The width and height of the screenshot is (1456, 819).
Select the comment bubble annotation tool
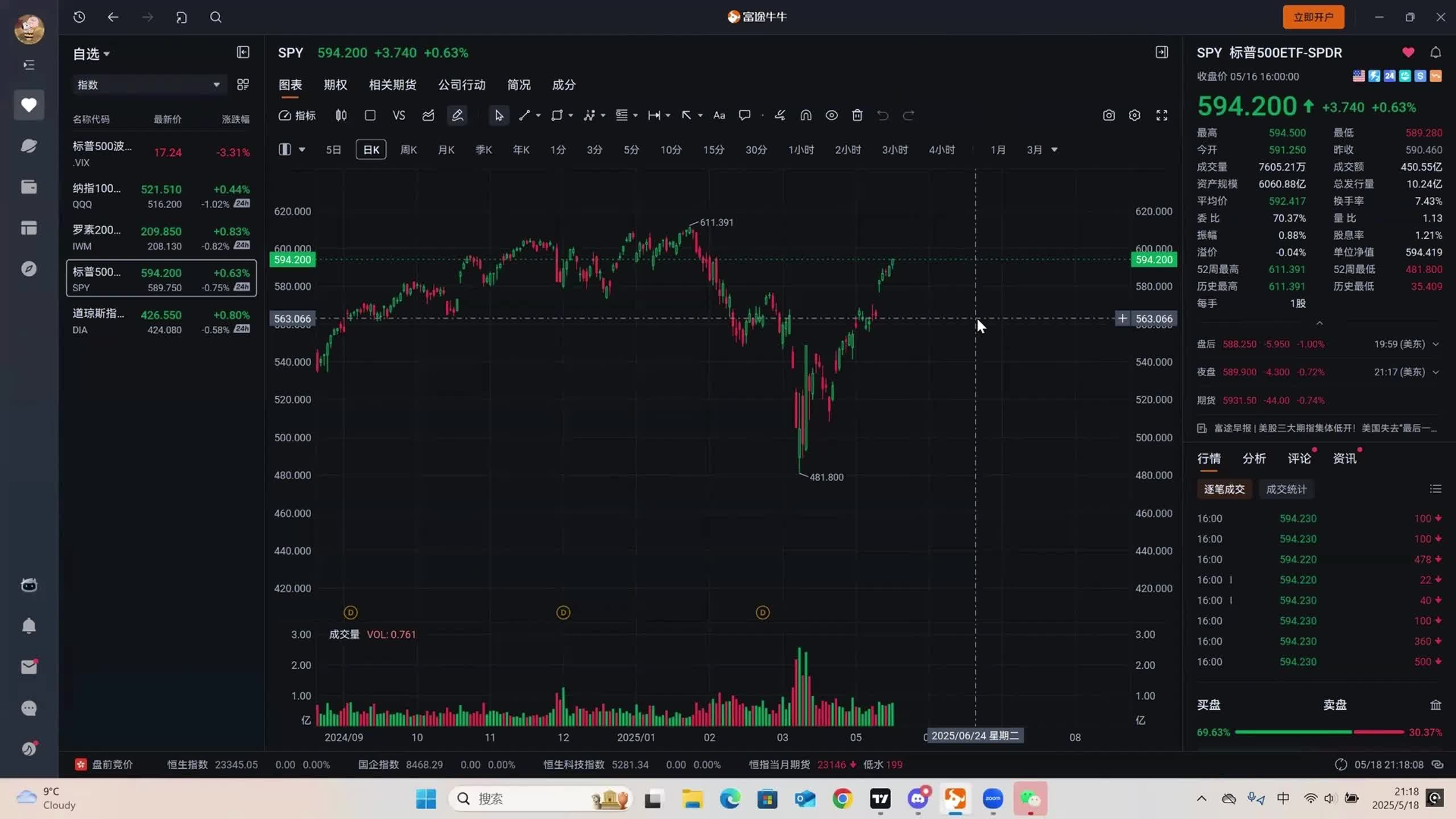pos(744,115)
